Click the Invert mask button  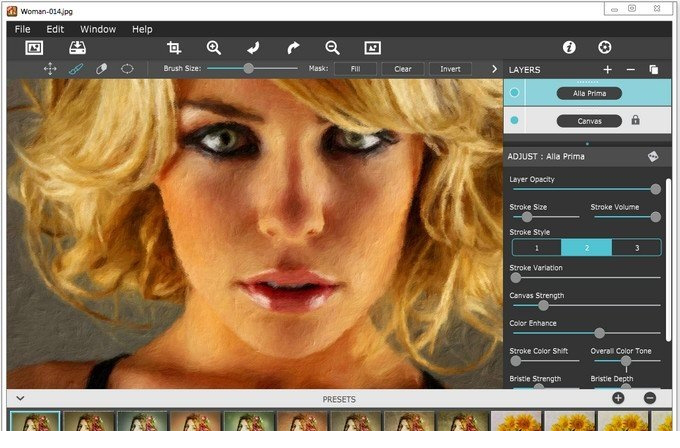pos(450,69)
